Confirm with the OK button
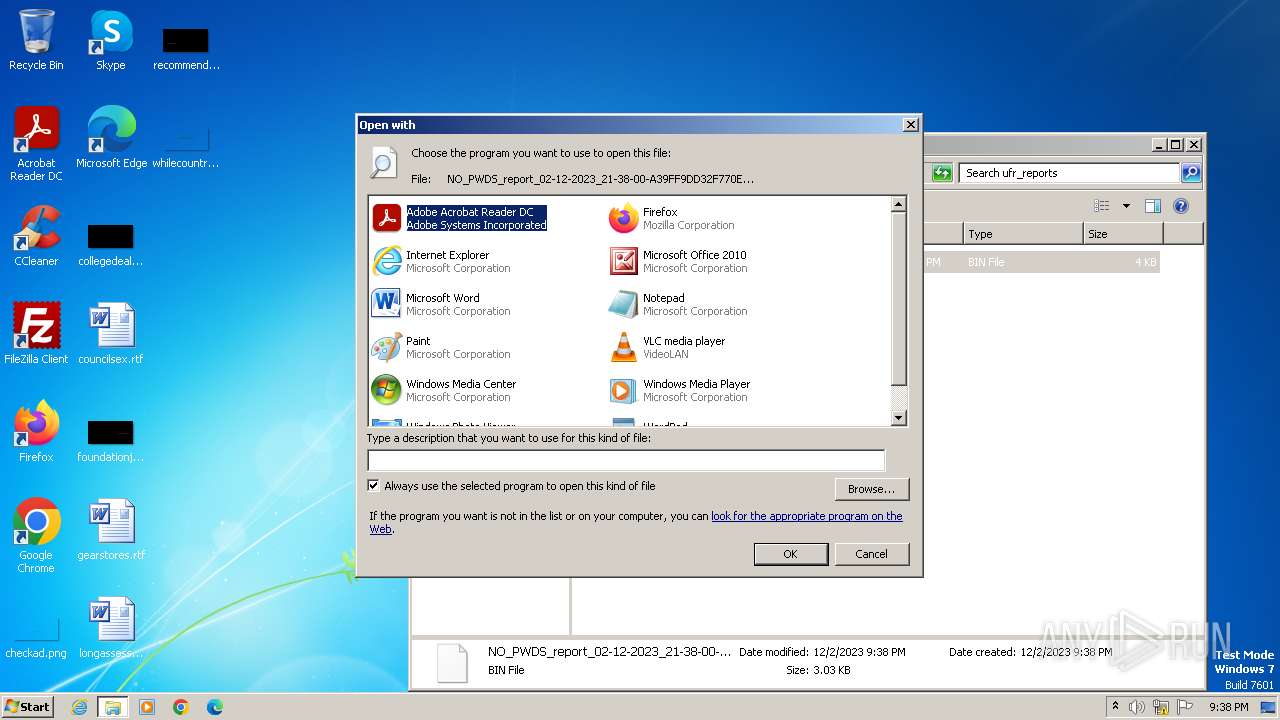The height and width of the screenshot is (720, 1280). (790, 554)
